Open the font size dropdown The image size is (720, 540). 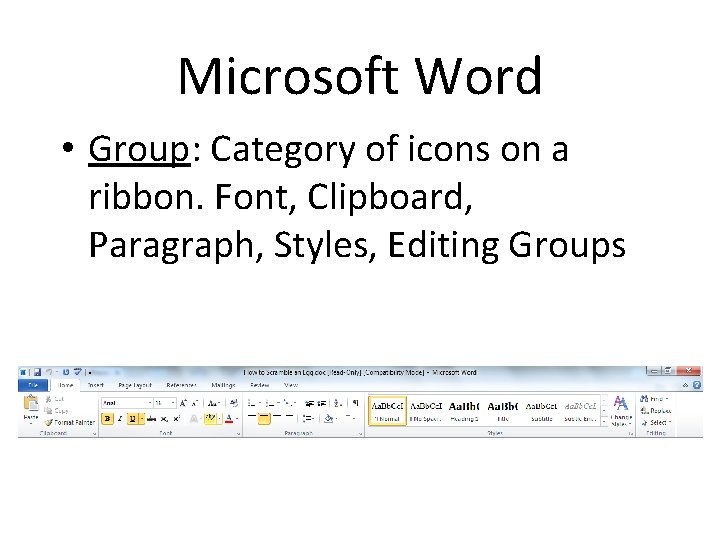point(173,403)
